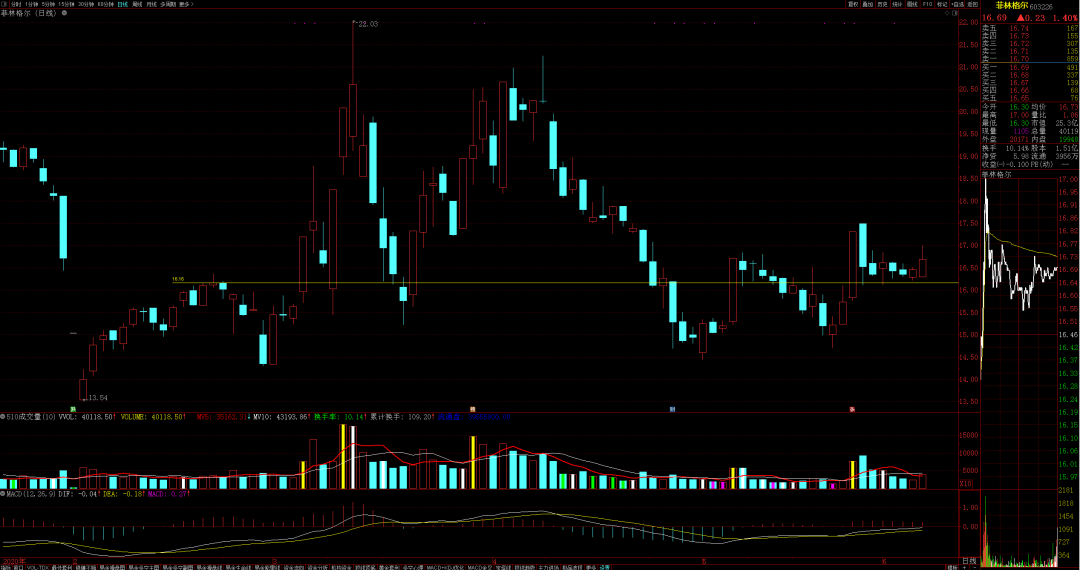Click the 买一 16.69 bid row
This screenshot has width=1080, height=570.
pyautogui.click(x=1030, y=67)
